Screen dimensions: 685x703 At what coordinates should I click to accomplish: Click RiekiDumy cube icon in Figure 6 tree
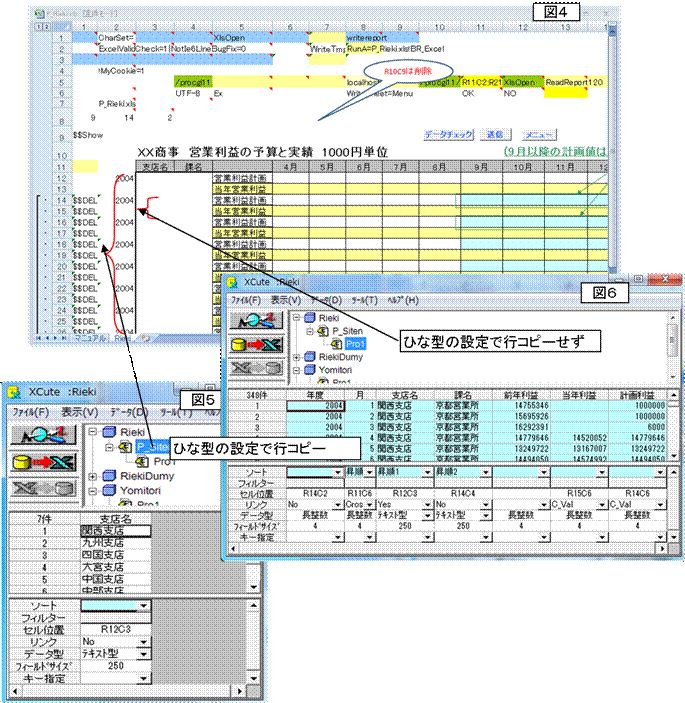point(310,357)
